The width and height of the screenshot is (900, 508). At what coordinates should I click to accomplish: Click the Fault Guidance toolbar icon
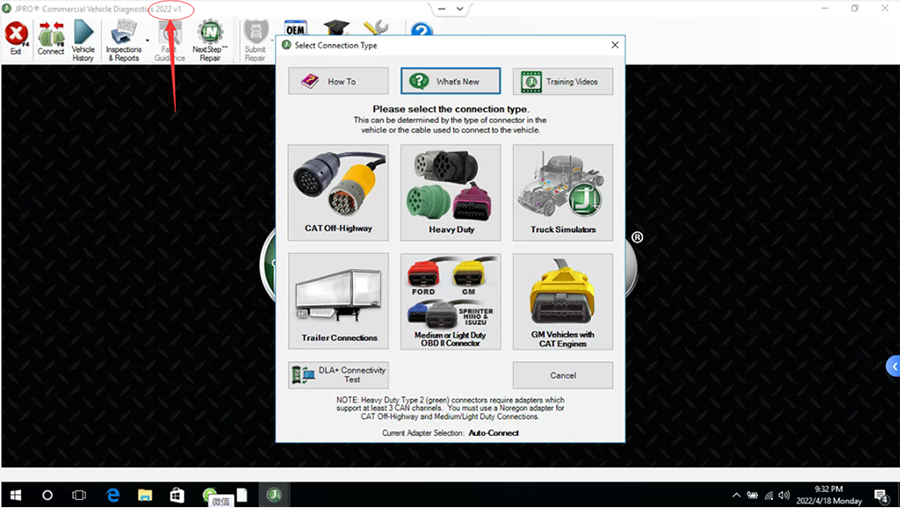tap(169, 40)
